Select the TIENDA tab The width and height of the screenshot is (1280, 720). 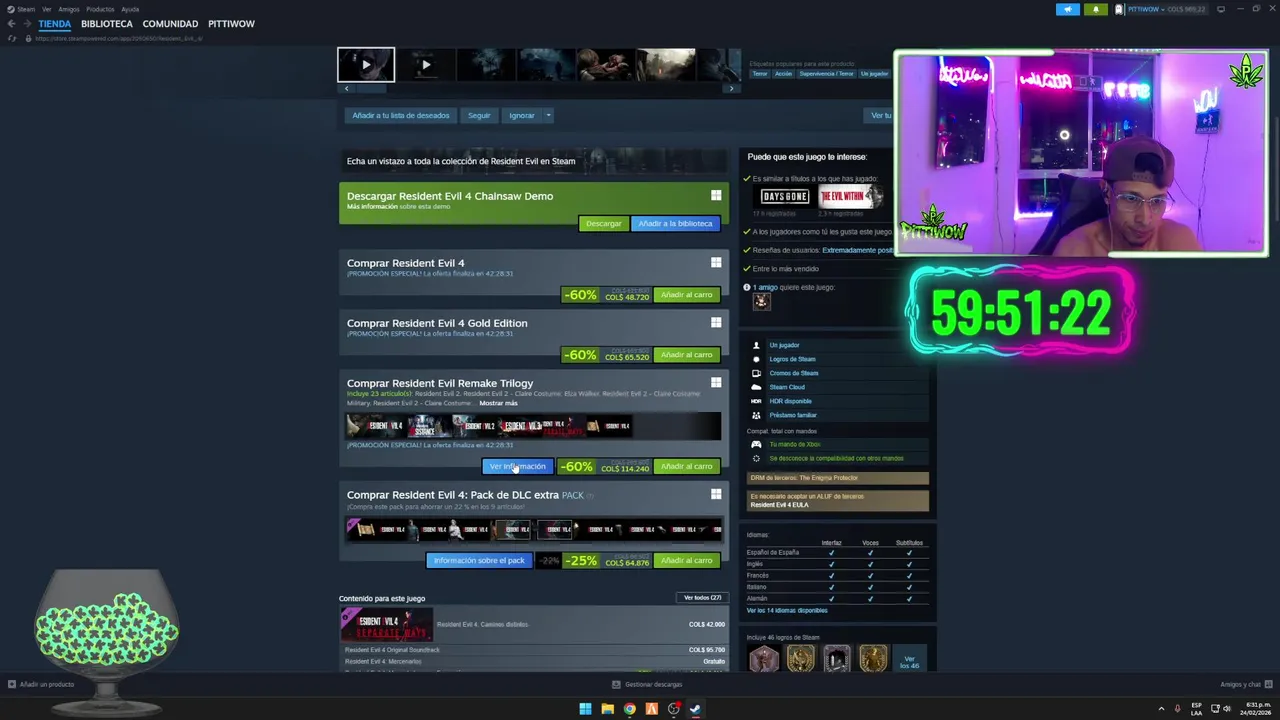point(55,24)
